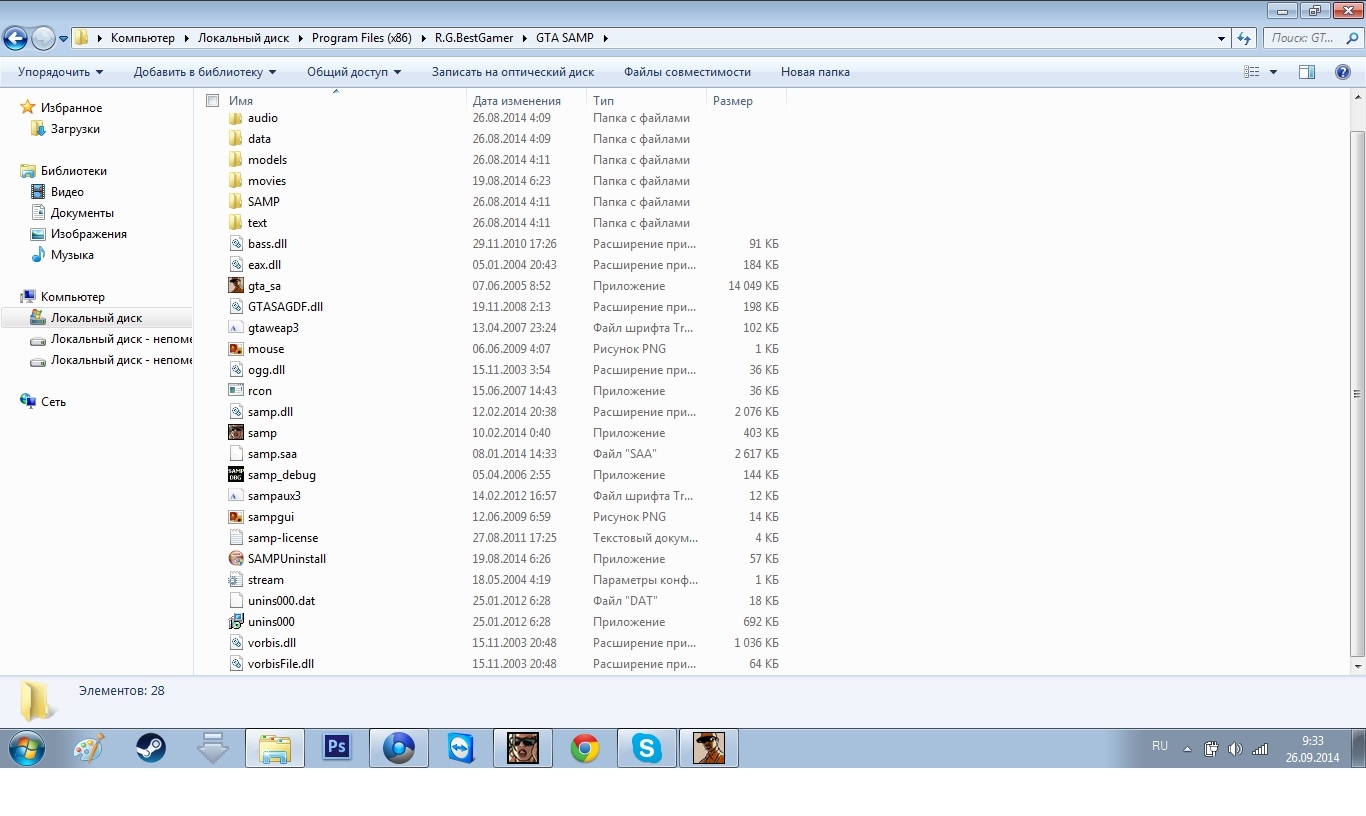The height and width of the screenshot is (816, 1366).
Task: Select the gtaweap3 font file icon
Action: (236, 328)
